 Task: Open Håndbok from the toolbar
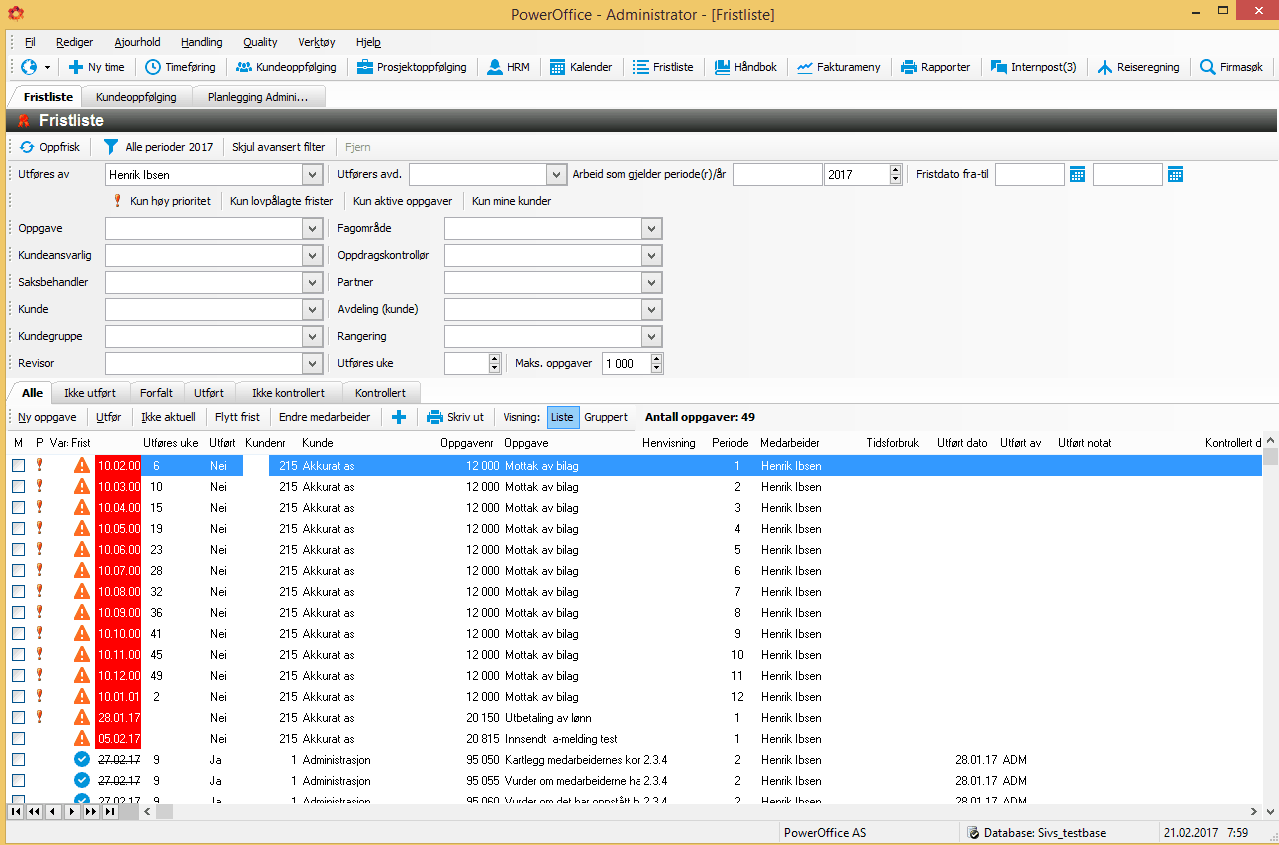[x=745, y=67]
